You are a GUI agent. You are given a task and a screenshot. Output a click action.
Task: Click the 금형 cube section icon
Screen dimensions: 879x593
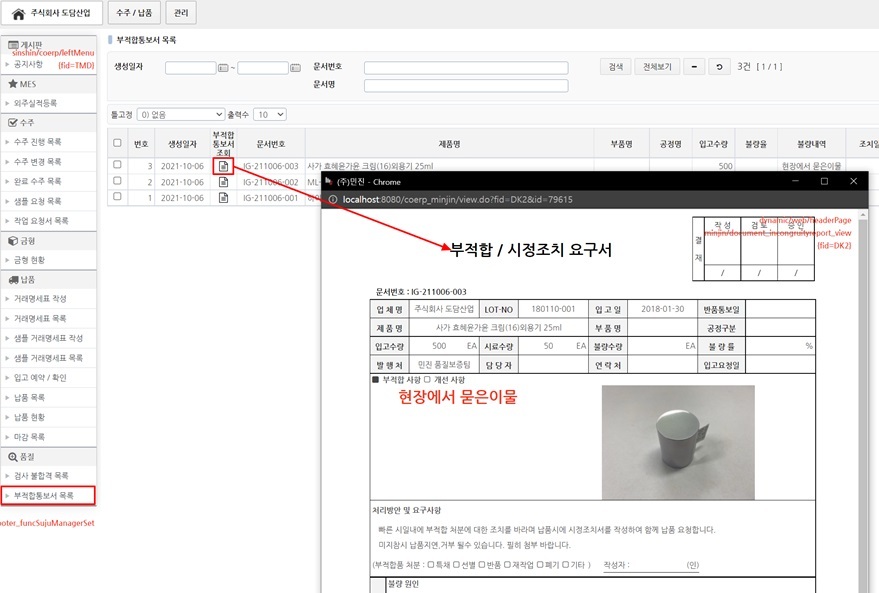click(x=13, y=240)
